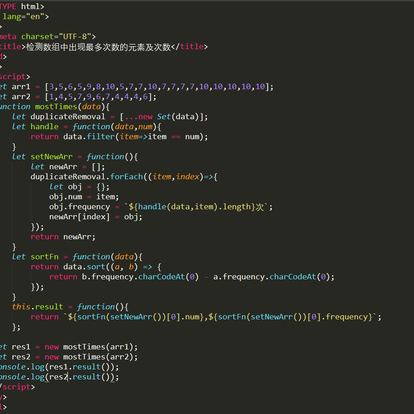Click the opening script tag
This screenshot has width=414, height=414.
point(15,77)
